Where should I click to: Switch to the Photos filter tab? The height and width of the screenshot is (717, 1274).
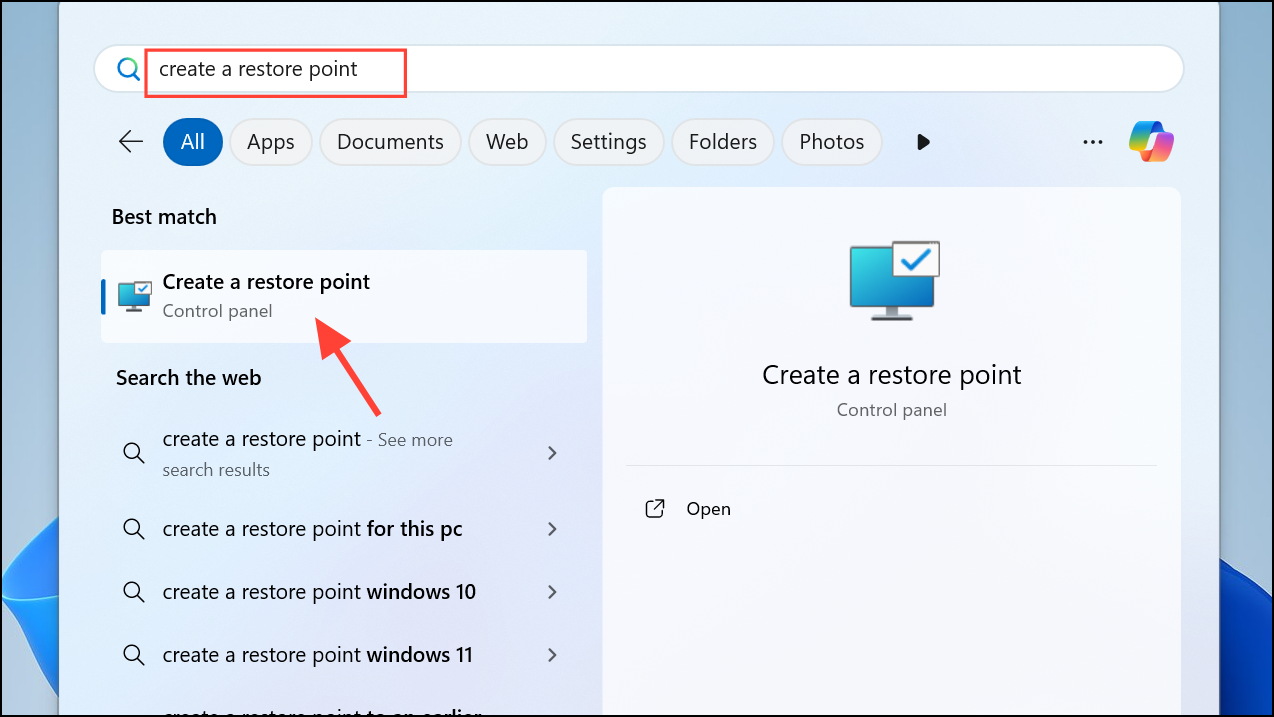tap(831, 142)
